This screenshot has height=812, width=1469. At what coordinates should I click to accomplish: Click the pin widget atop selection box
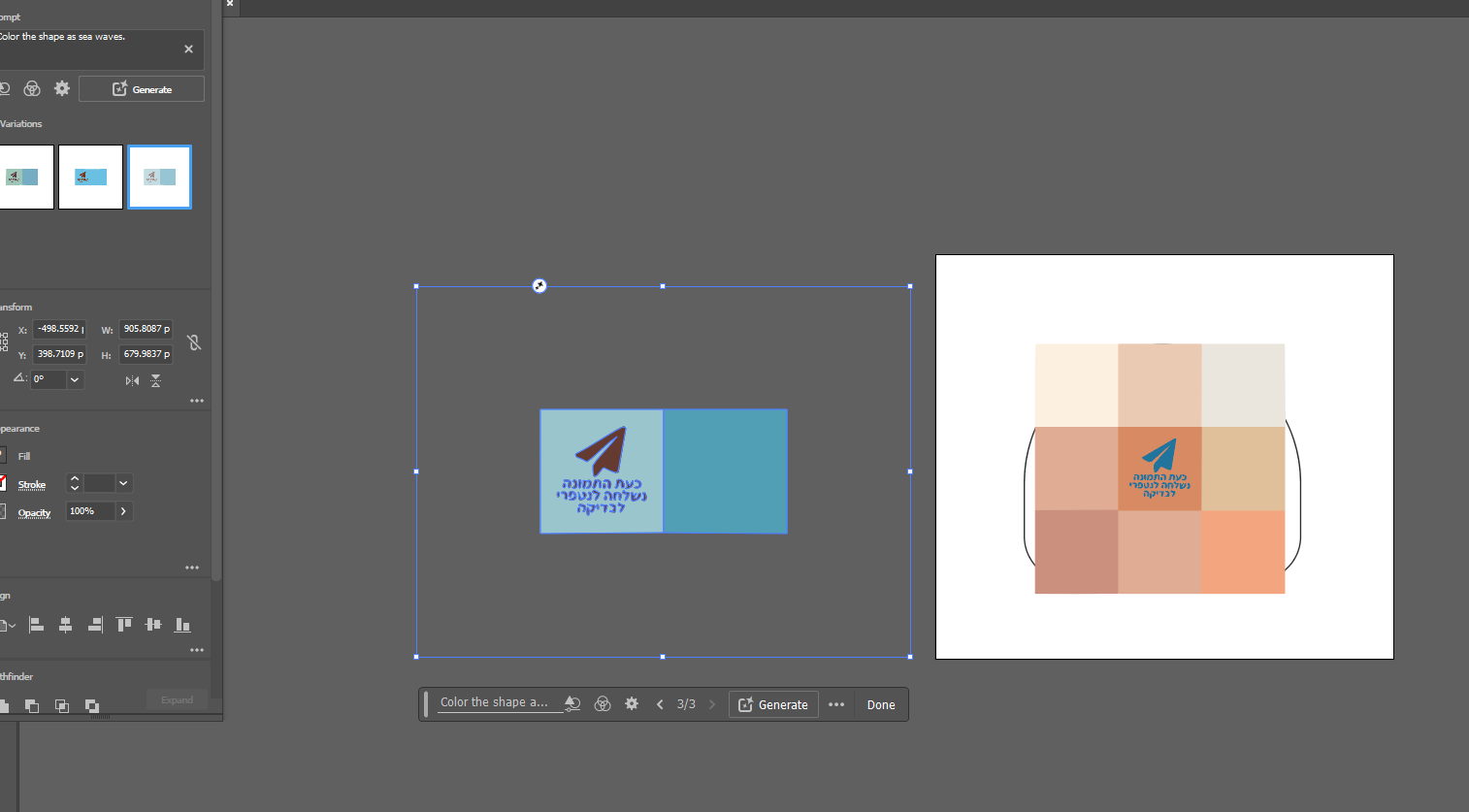click(x=539, y=285)
